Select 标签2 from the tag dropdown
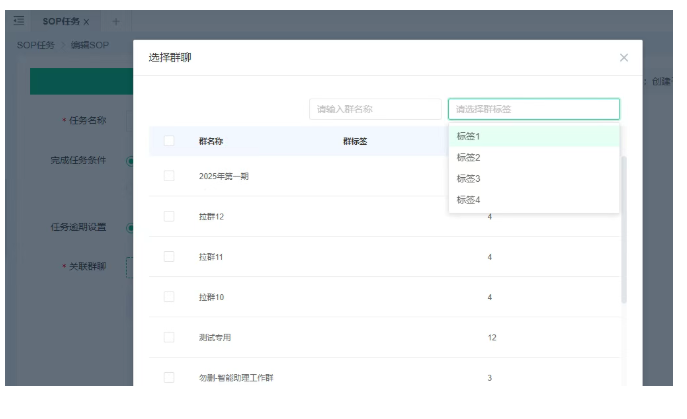 point(534,157)
